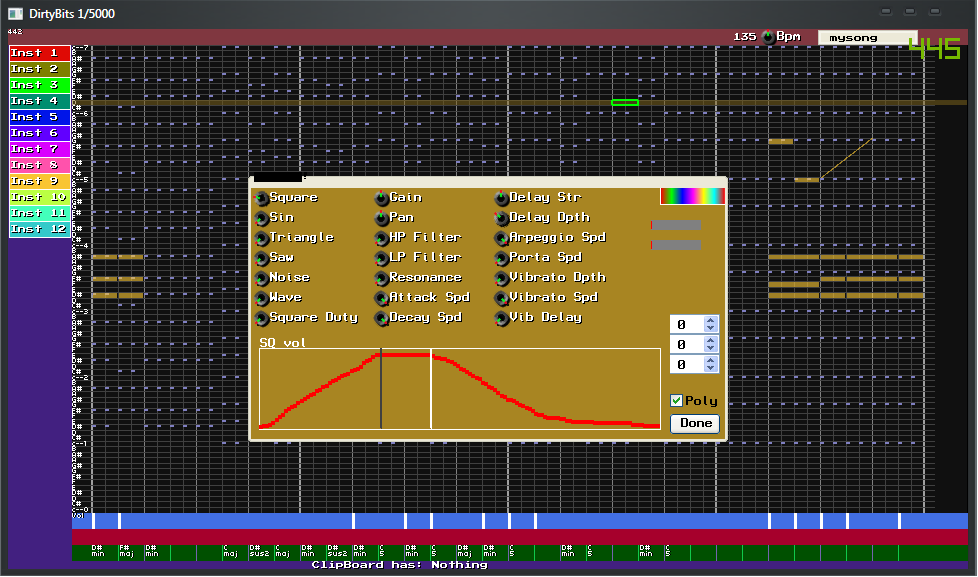
Task: Select the Inst 3 instrument tab
Action: (x=39, y=85)
